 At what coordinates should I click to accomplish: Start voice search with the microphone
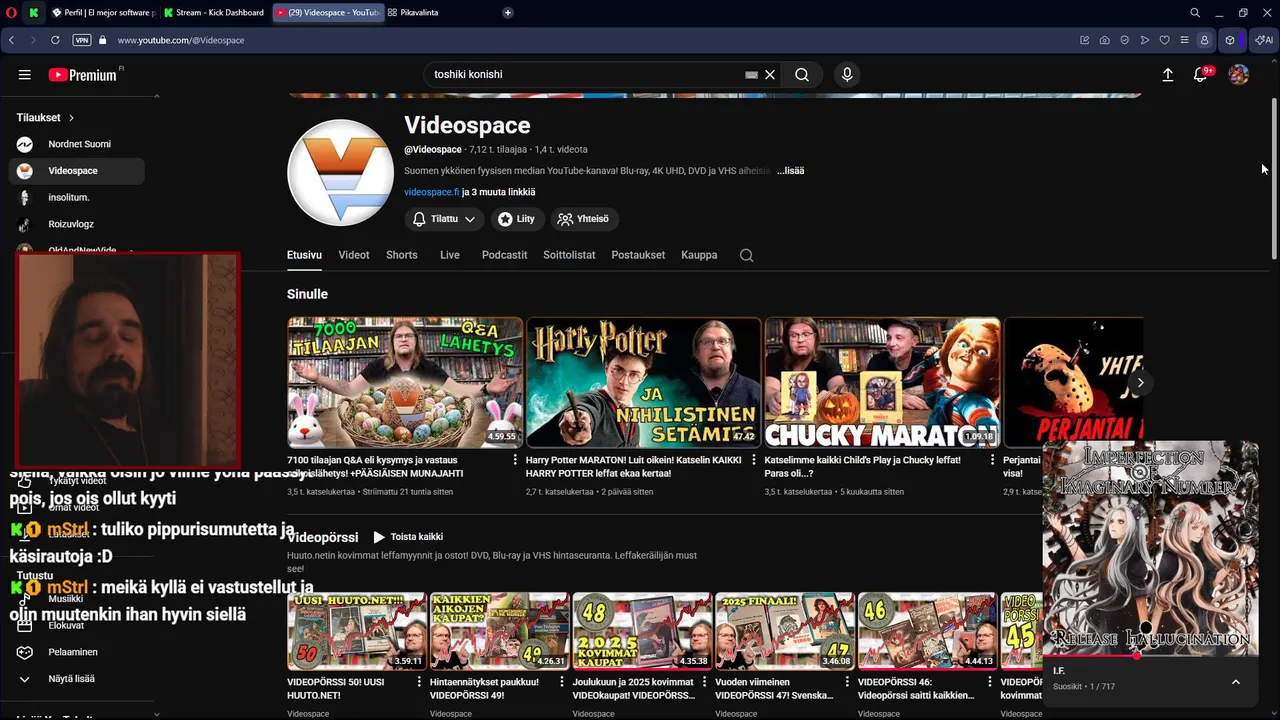pos(847,75)
